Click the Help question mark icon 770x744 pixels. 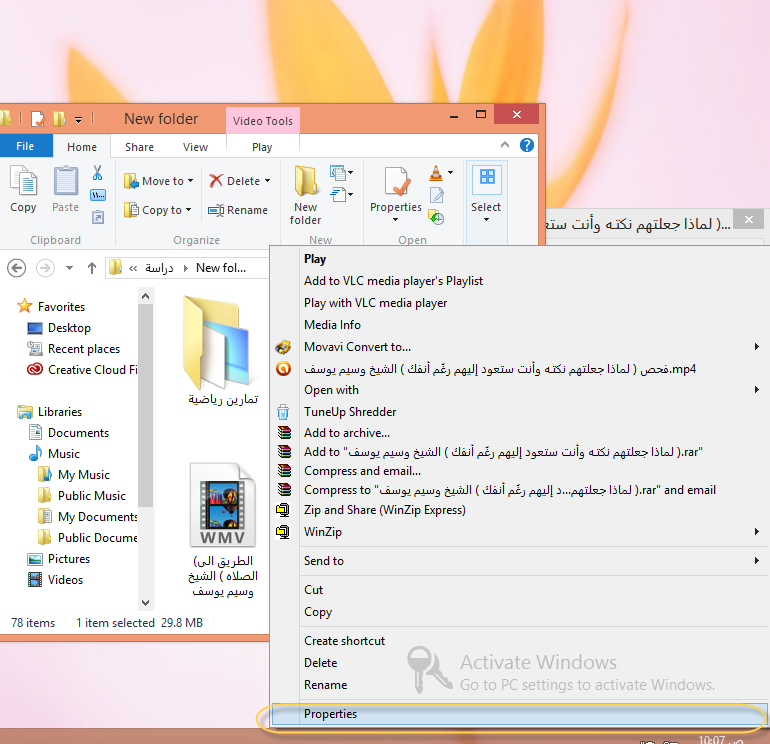(527, 146)
